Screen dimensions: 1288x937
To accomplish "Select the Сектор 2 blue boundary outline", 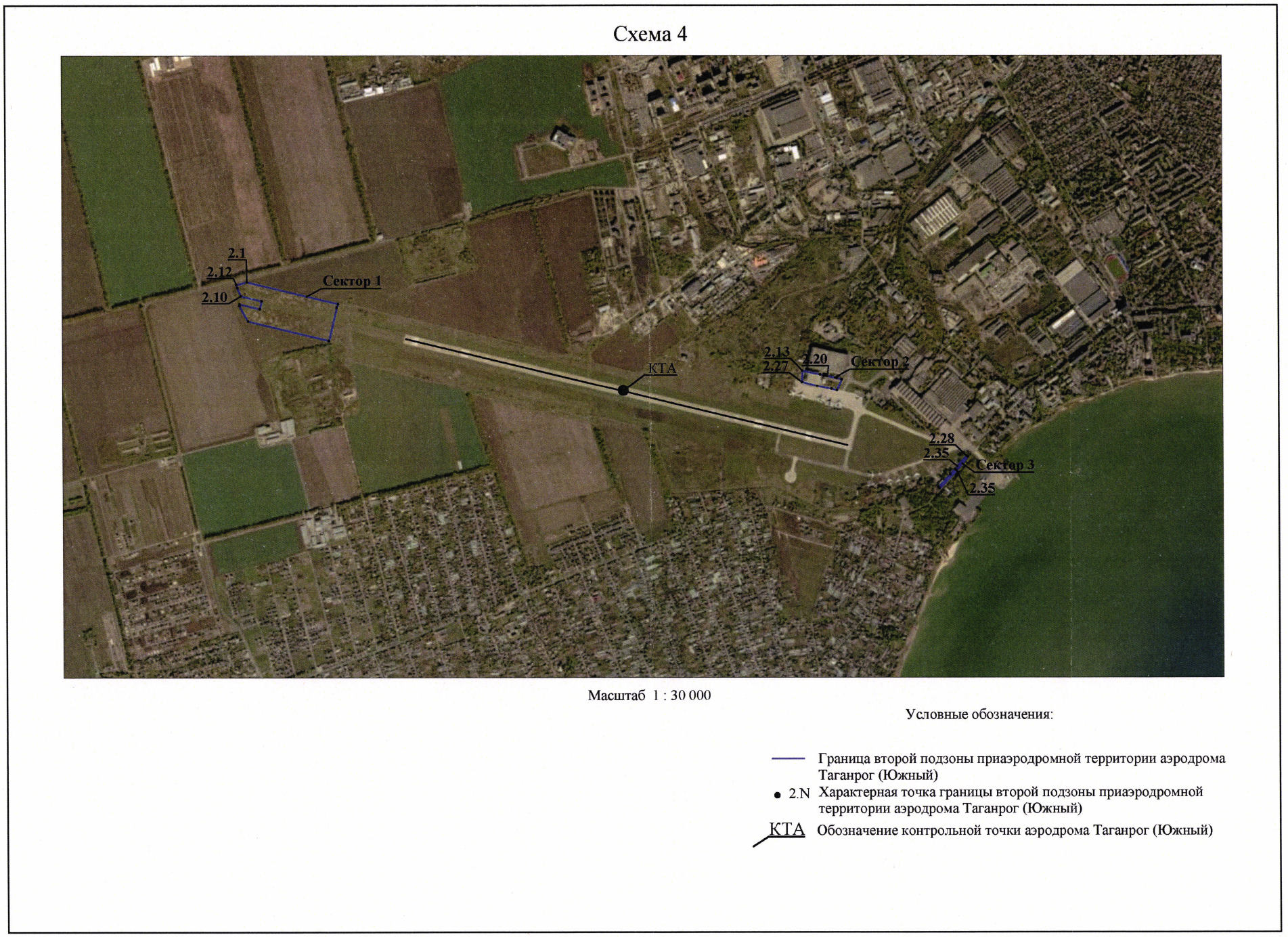I will click(820, 381).
